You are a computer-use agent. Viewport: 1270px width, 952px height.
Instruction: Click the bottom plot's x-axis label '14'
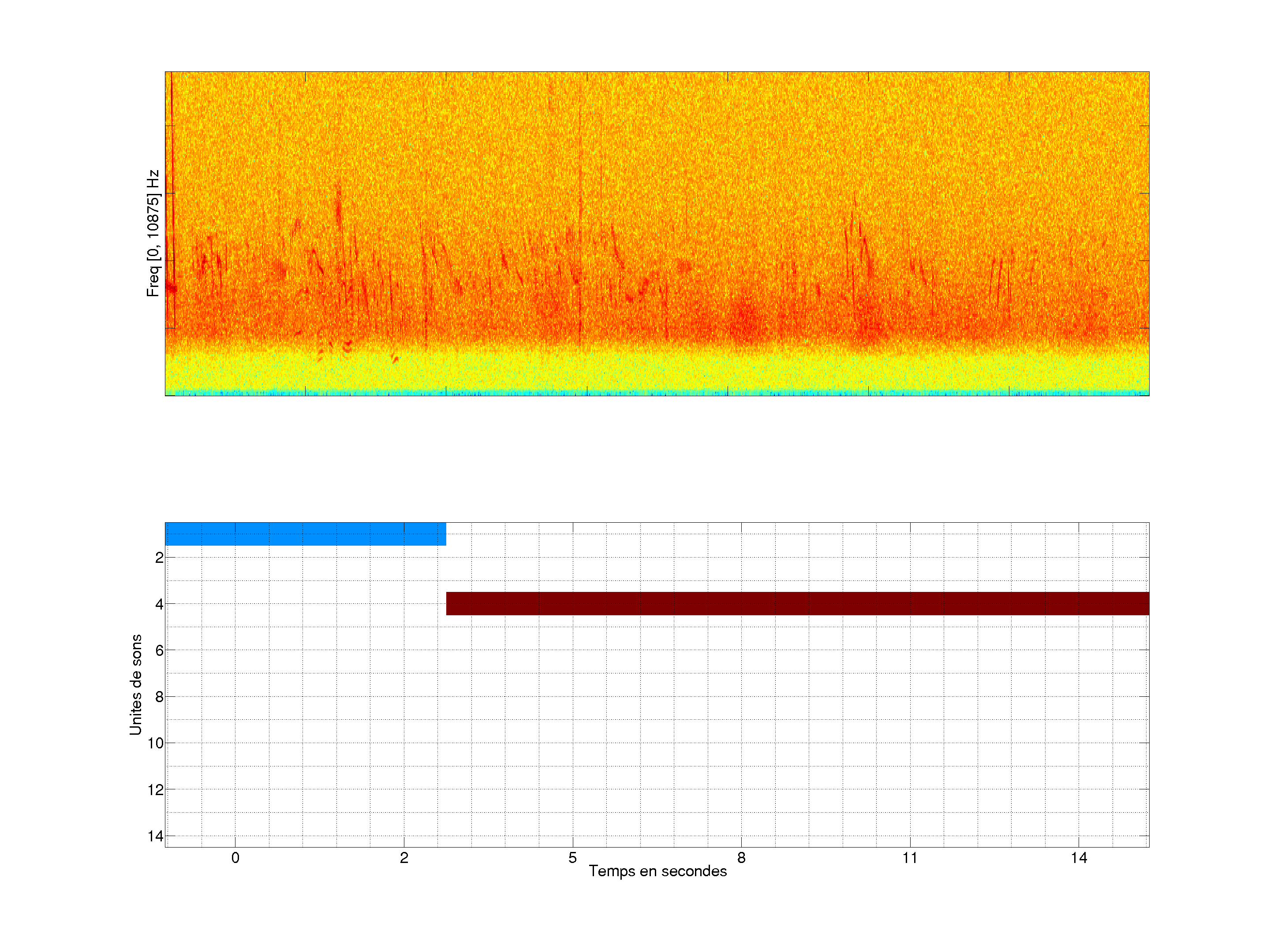[x=1079, y=858]
